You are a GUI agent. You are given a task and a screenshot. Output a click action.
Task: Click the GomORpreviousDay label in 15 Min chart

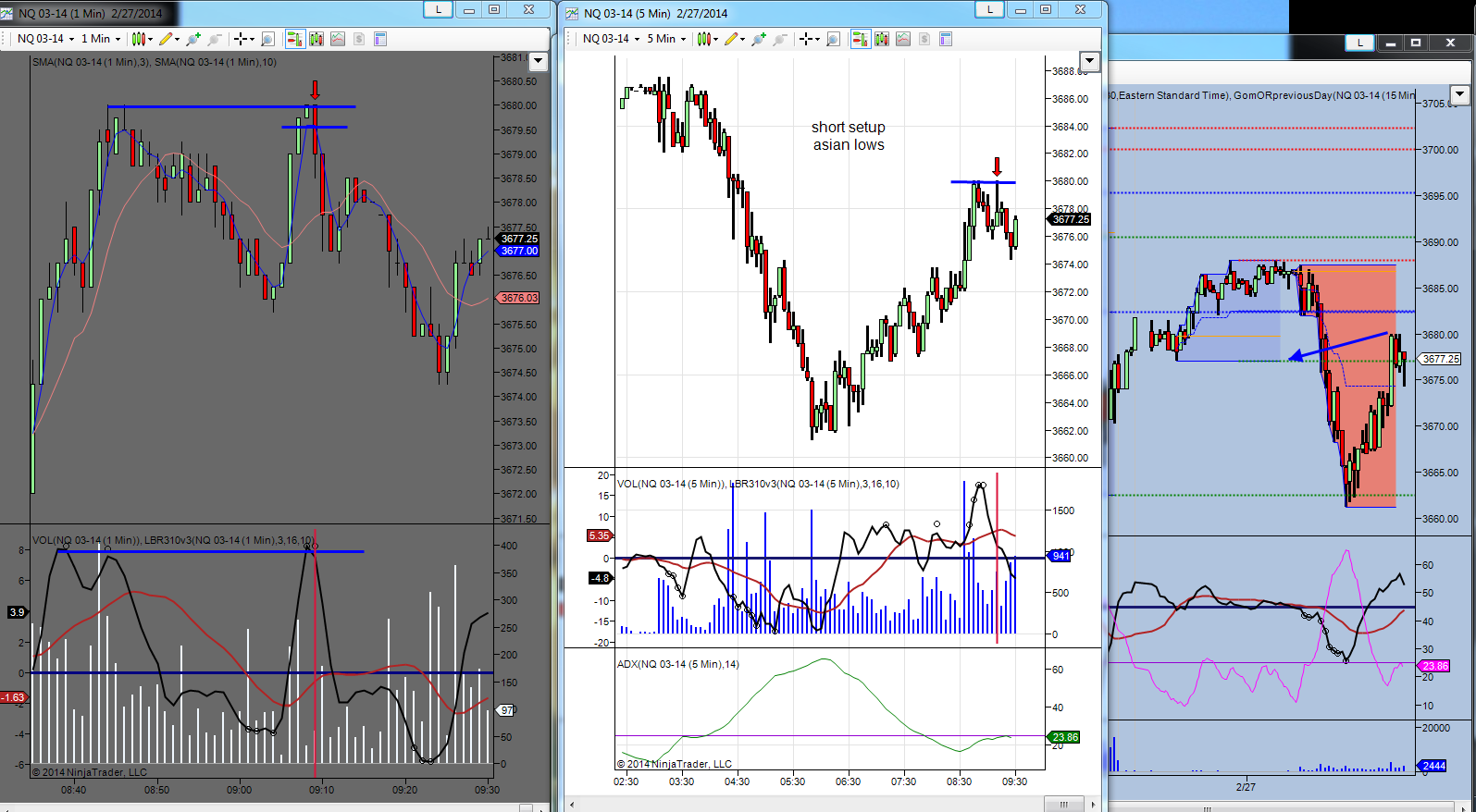(x=1324, y=95)
